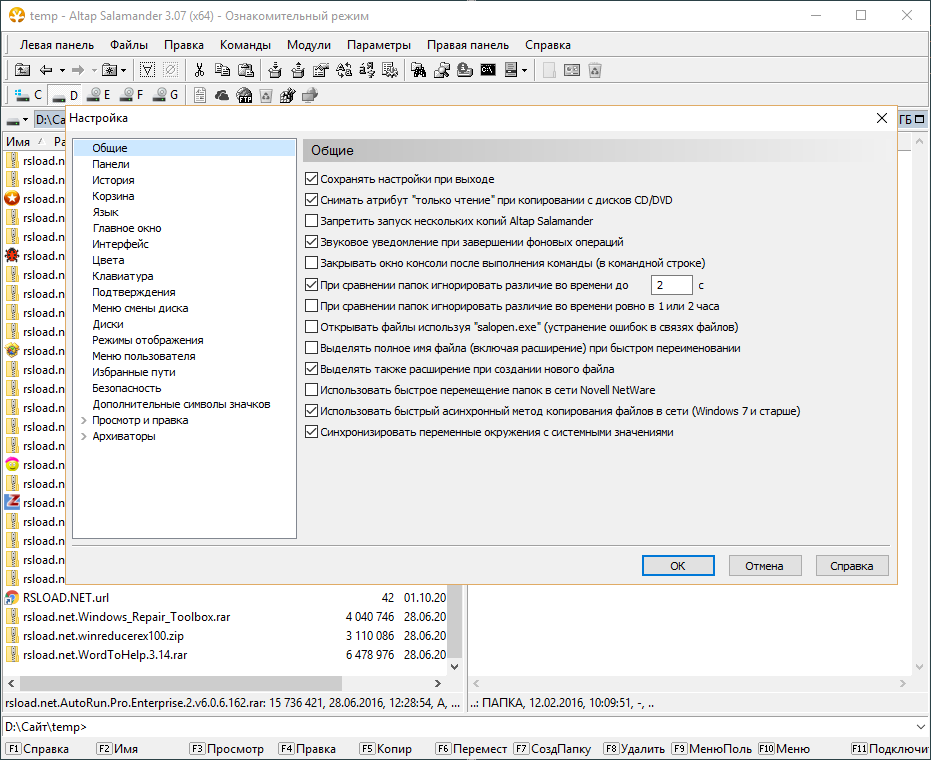The width and height of the screenshot is (931, 760).
Task: Select file 'rsload.net.winreducerex100.zip'
Action: (x=103, y=635)
